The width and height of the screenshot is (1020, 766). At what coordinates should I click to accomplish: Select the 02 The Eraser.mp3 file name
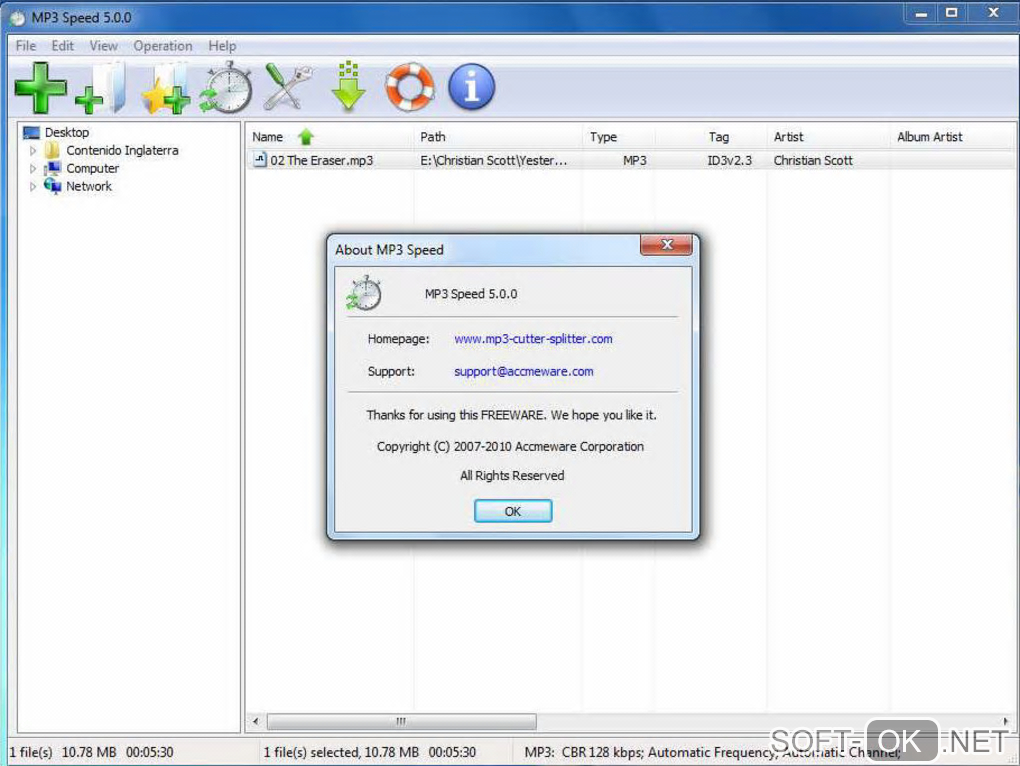tap(321, 160)
